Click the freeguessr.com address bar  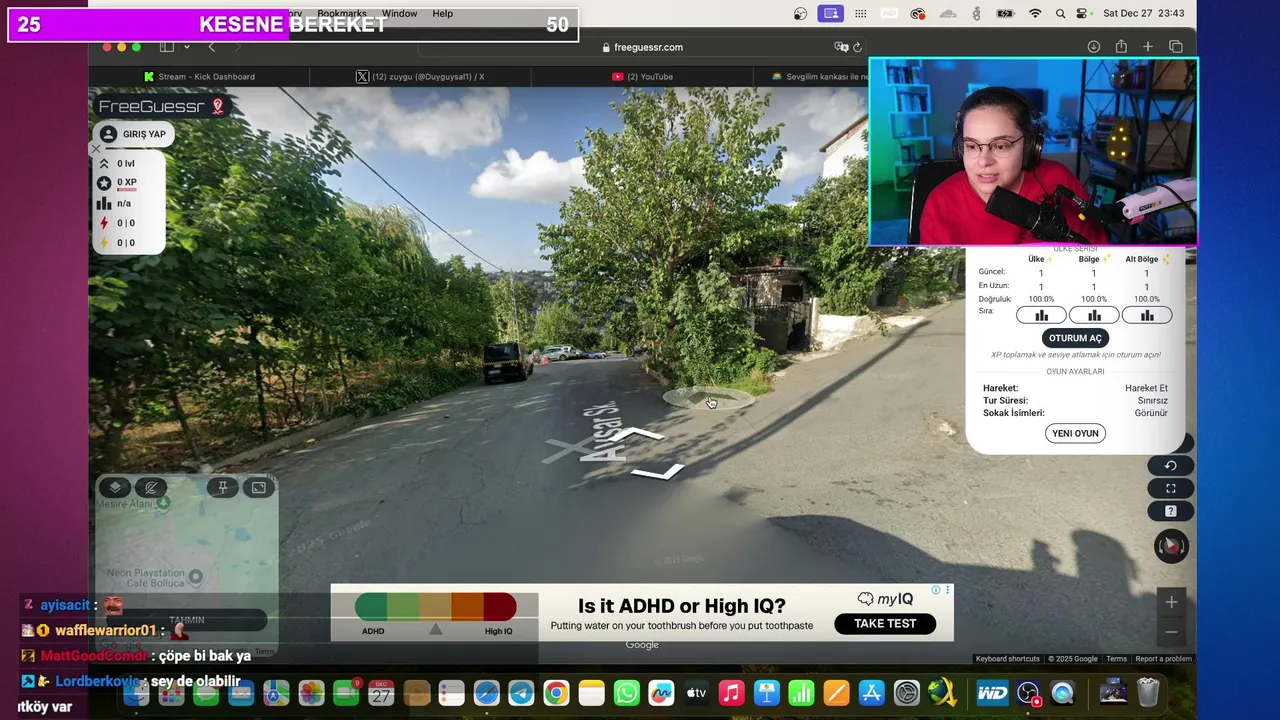(640, 47)
